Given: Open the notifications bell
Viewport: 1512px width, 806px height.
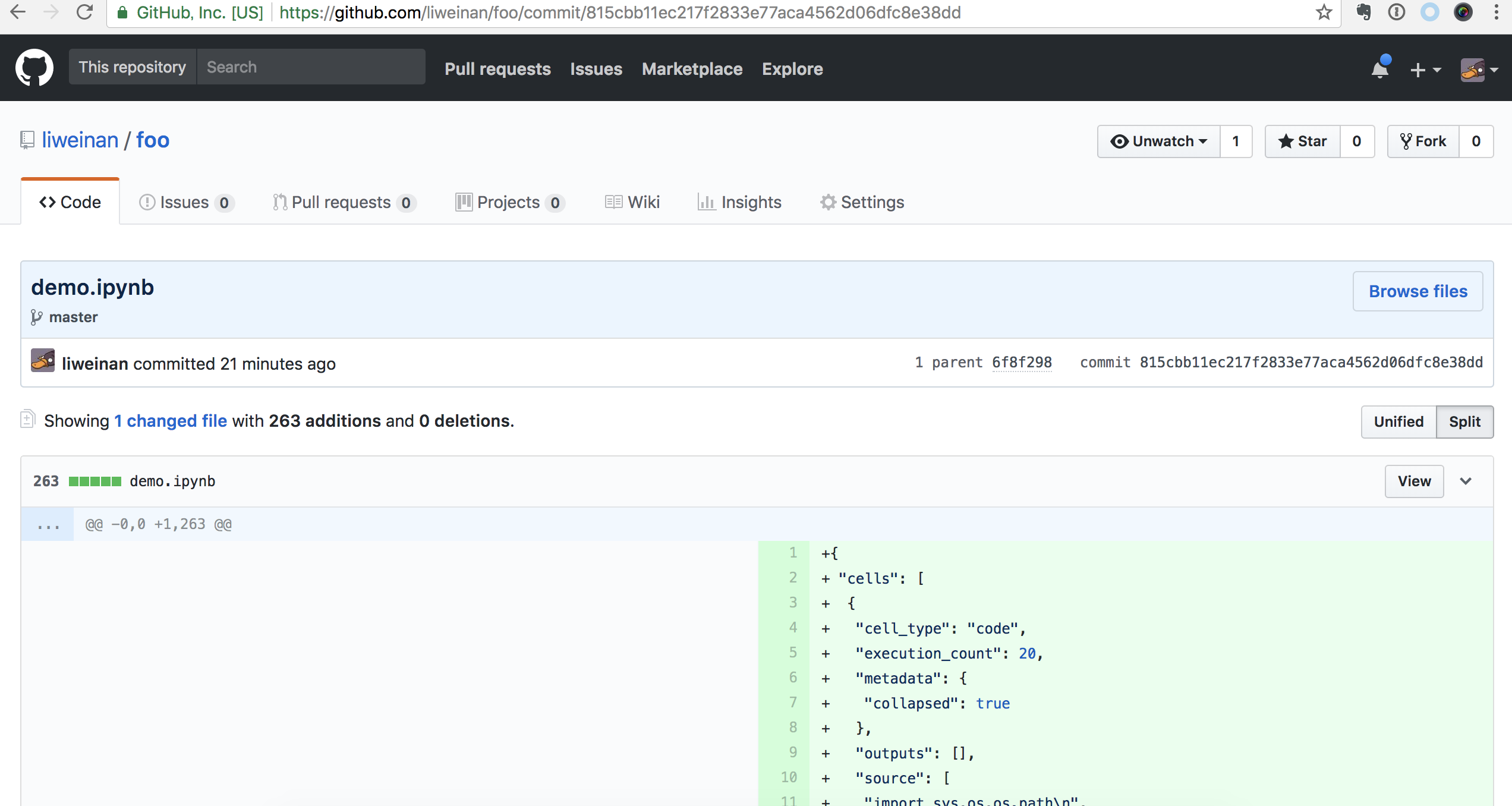Looking at the screenshot, I should pyautogui.click(x=1380, y=70).
